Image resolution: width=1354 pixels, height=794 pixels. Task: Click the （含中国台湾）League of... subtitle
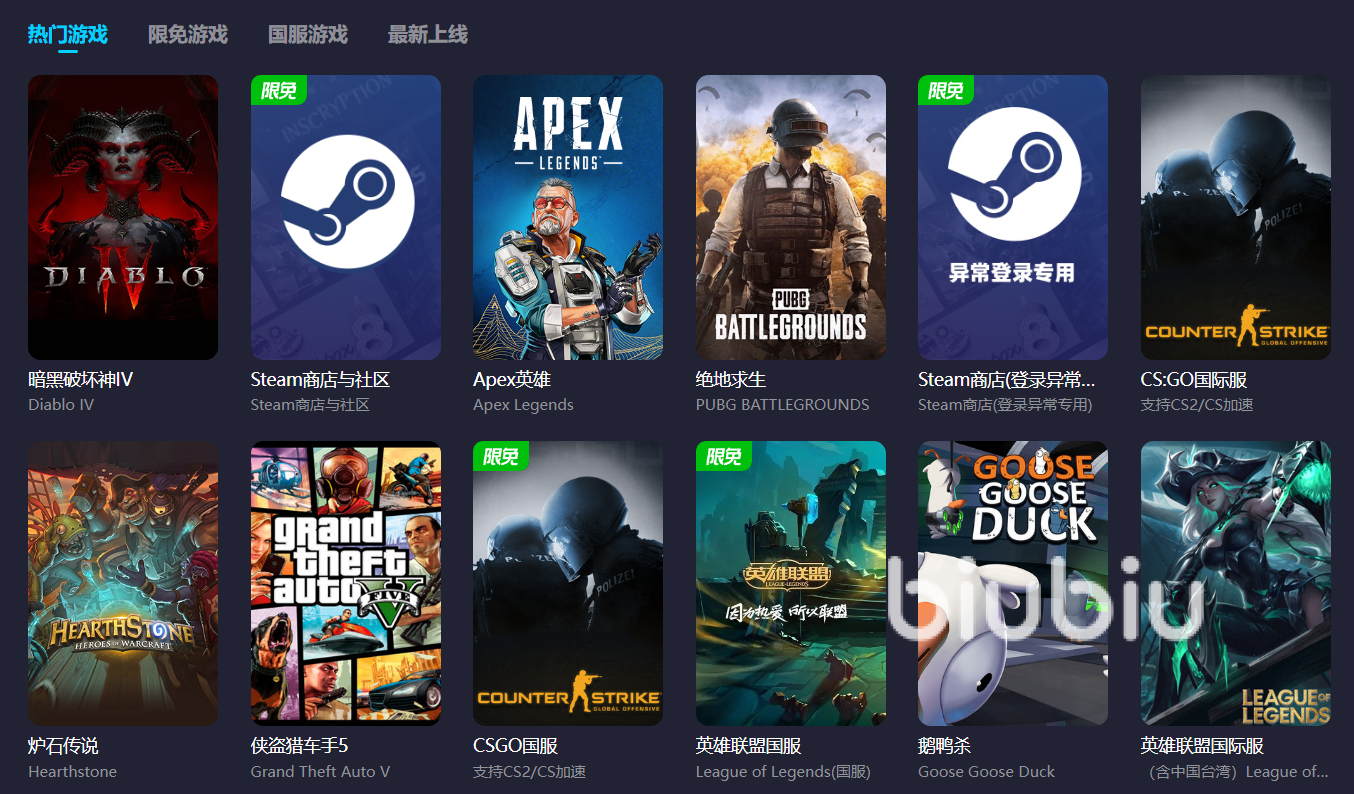(1235, 771)
